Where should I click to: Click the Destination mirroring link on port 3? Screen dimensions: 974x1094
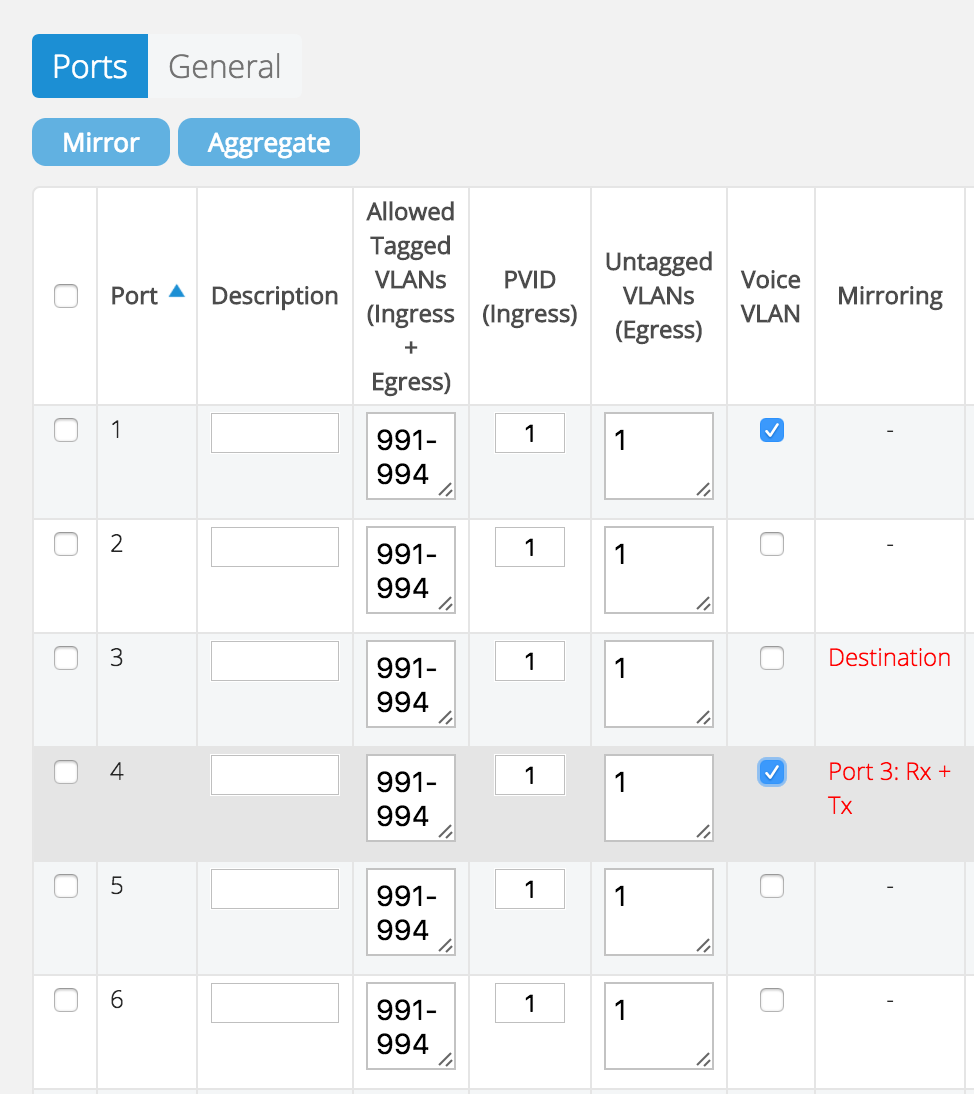click(x=888, y=657)
